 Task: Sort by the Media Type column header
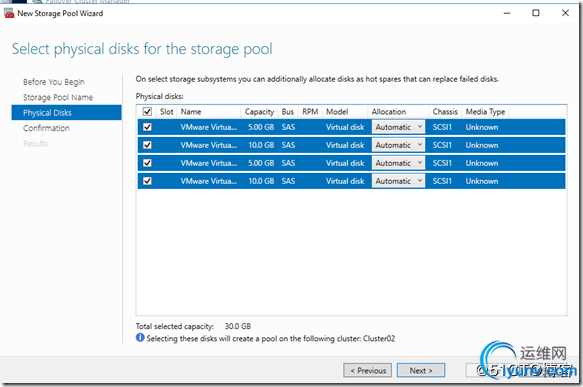tap(485, 112)
